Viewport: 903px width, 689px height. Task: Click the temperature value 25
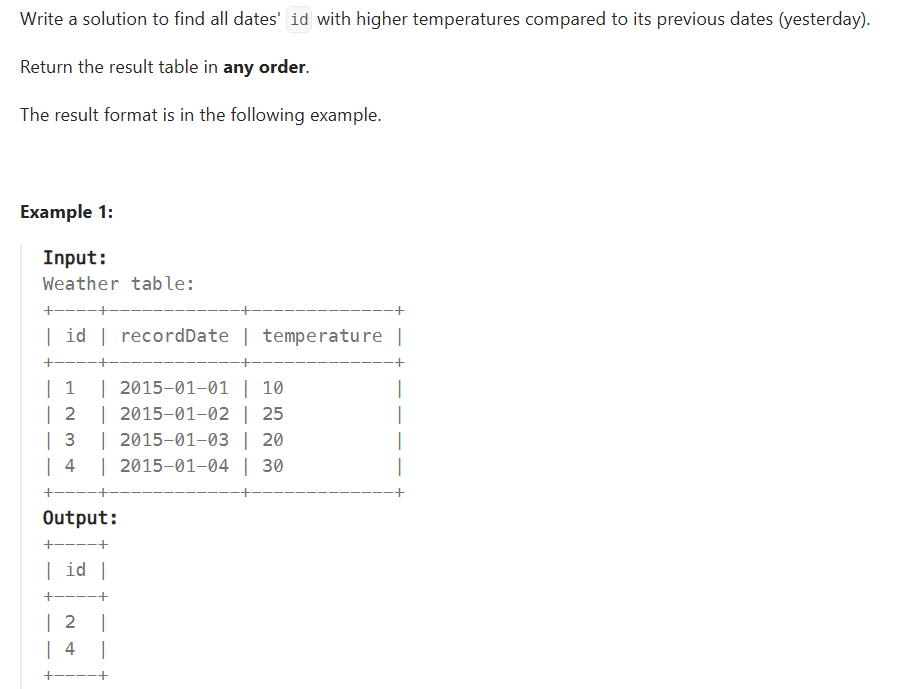[x=273, y=414]
